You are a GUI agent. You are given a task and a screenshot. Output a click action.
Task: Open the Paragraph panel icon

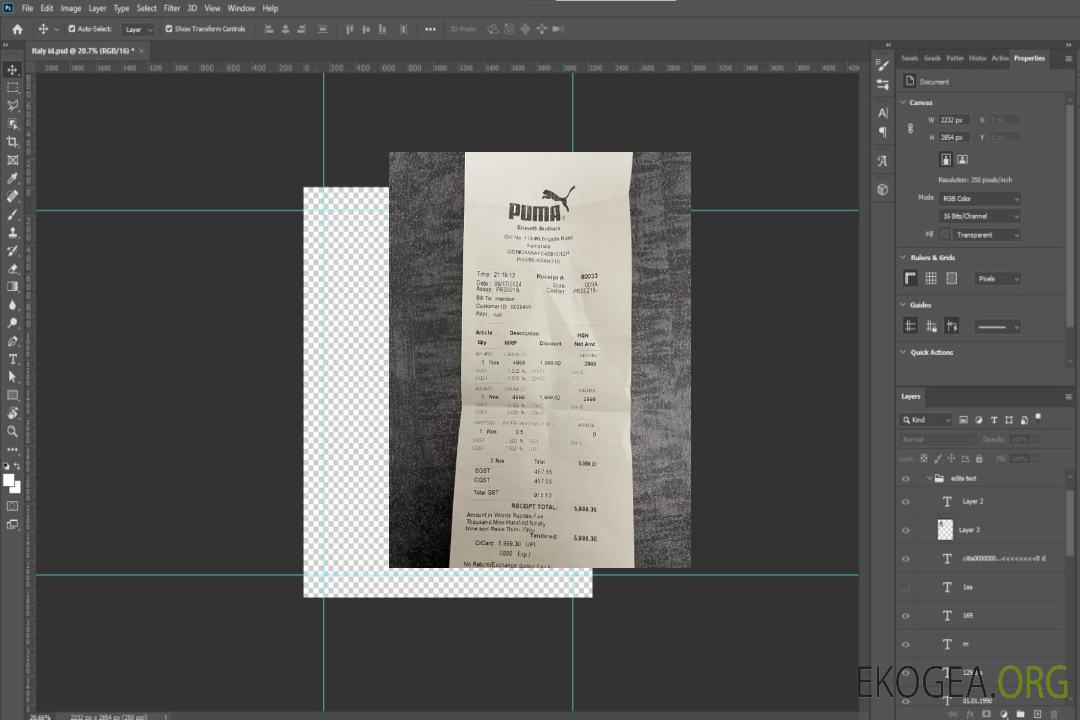[x=883, y=132]
